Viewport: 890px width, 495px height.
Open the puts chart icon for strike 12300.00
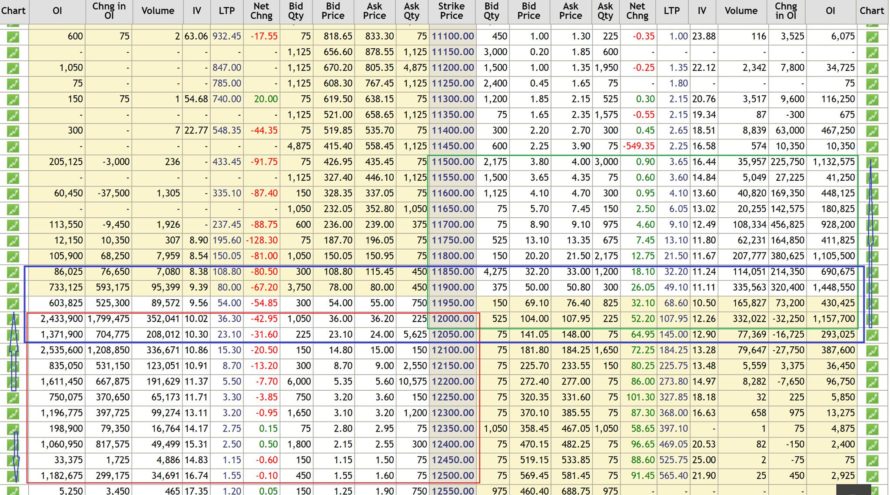(x=872, y=413)
